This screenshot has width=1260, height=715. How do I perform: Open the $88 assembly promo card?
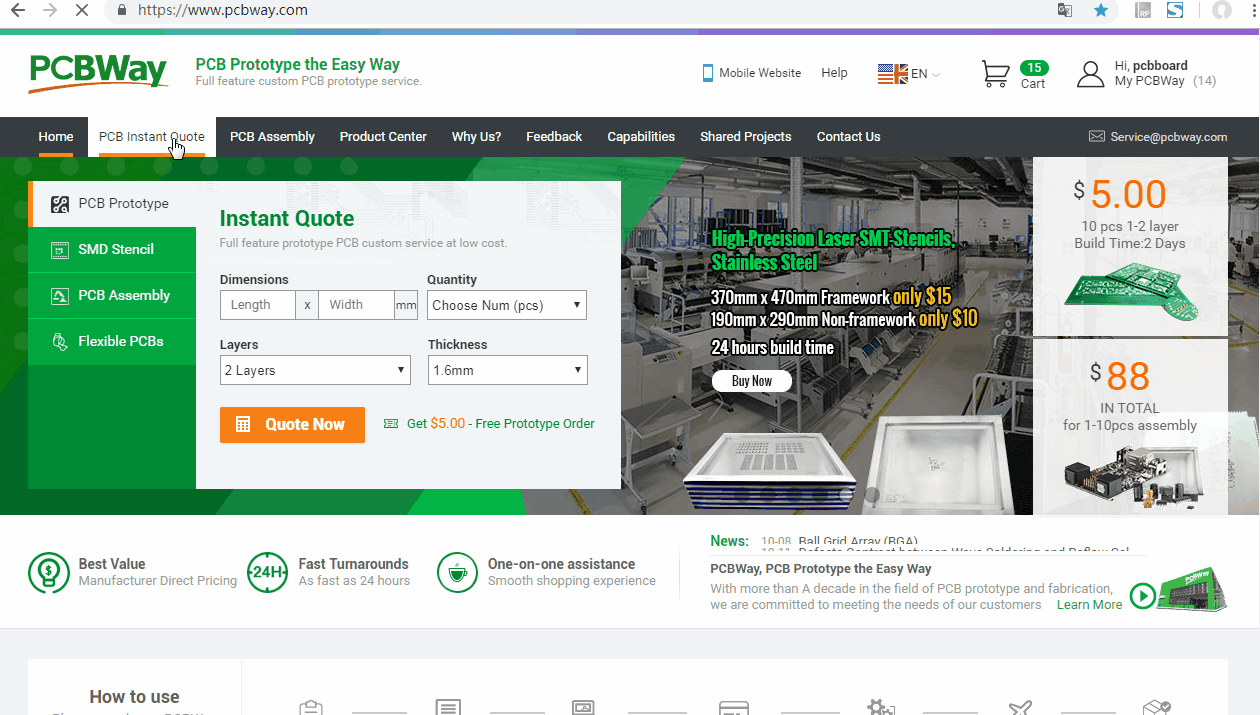point(1130,427)
